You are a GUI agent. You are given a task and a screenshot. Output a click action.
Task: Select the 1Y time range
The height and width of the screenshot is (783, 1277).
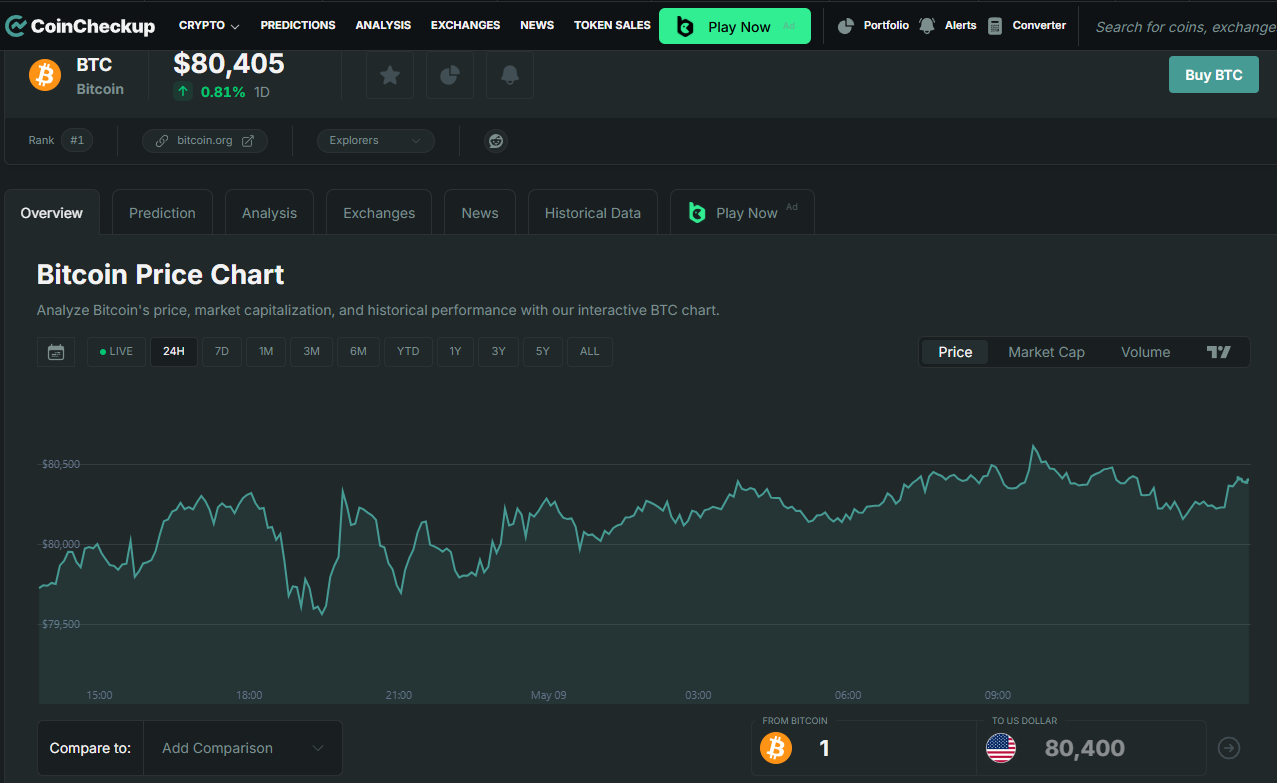(x=455, y=352)
